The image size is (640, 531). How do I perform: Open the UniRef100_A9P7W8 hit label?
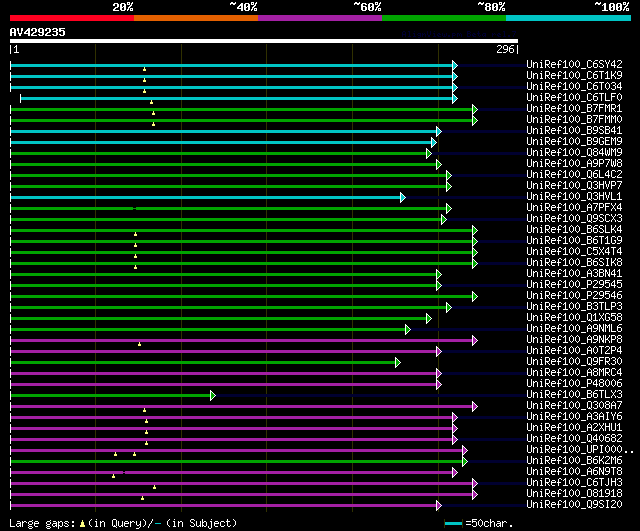pyautogui.click(x=574, y=164)
